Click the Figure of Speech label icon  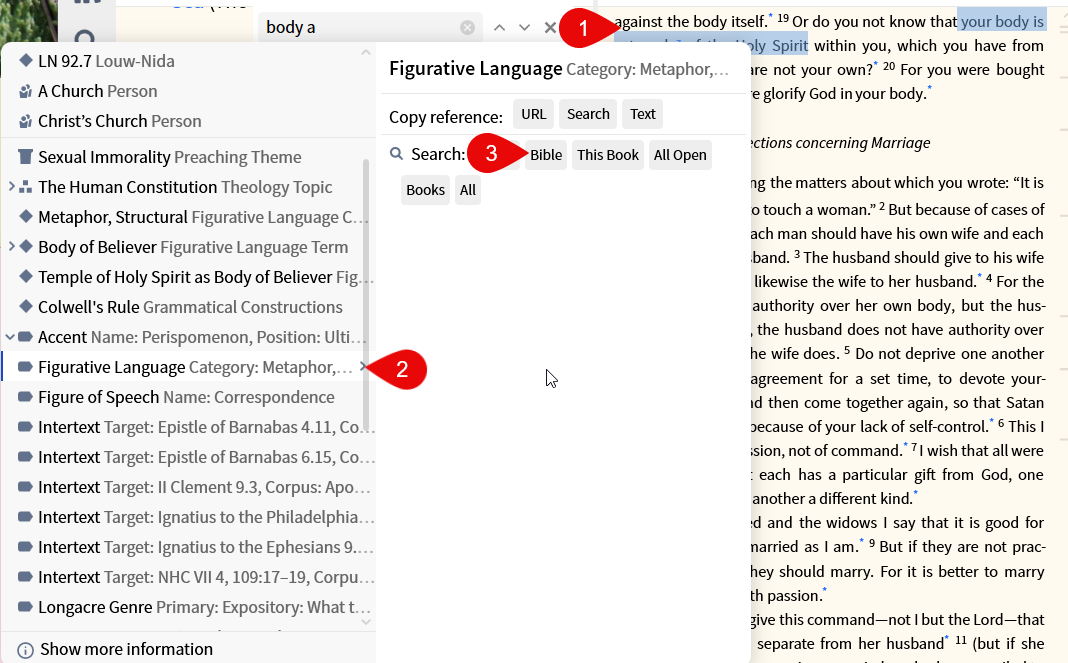click(25, 397)
